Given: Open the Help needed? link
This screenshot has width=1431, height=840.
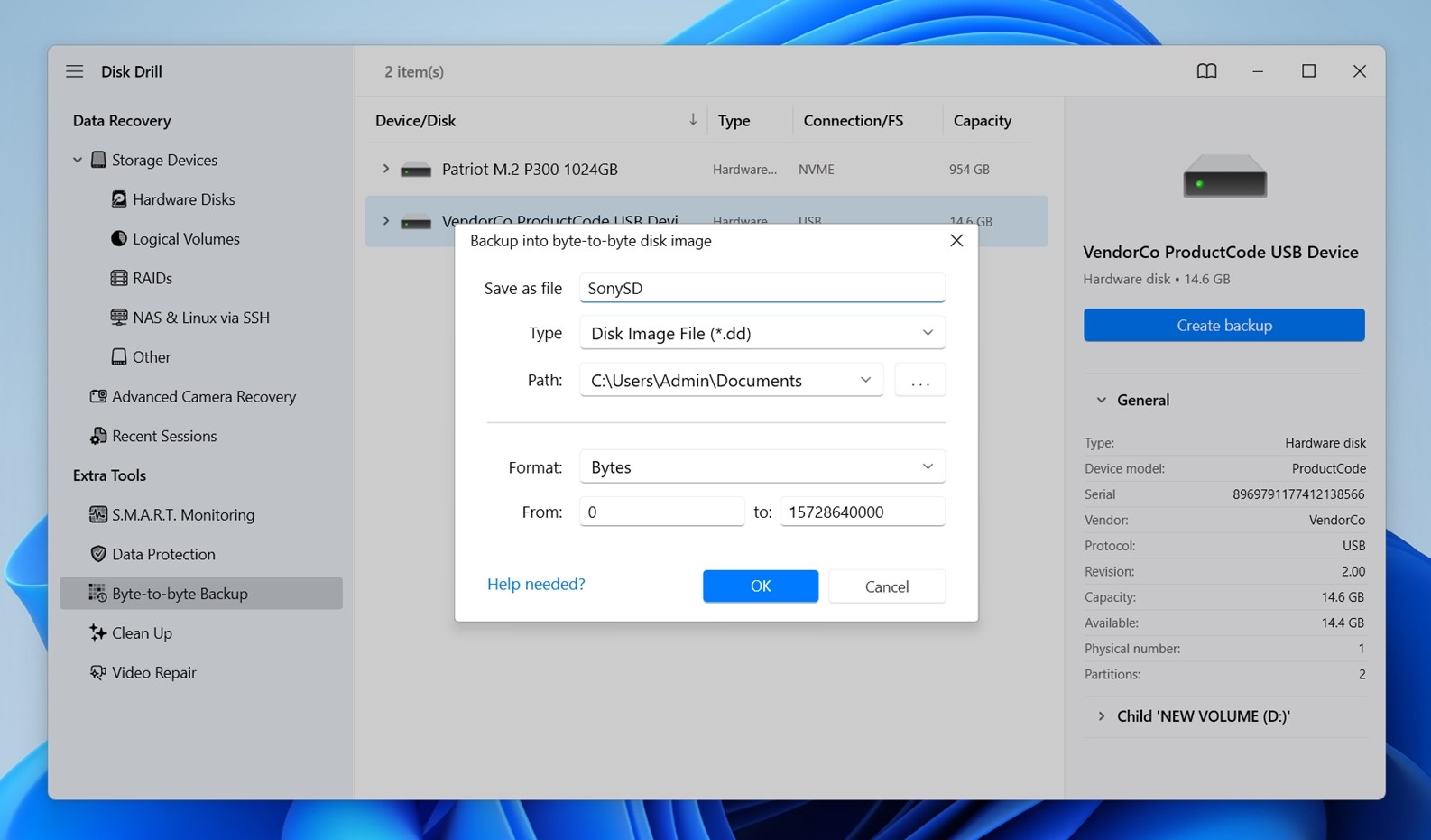Looking at the screenshot, I should 536,584.
